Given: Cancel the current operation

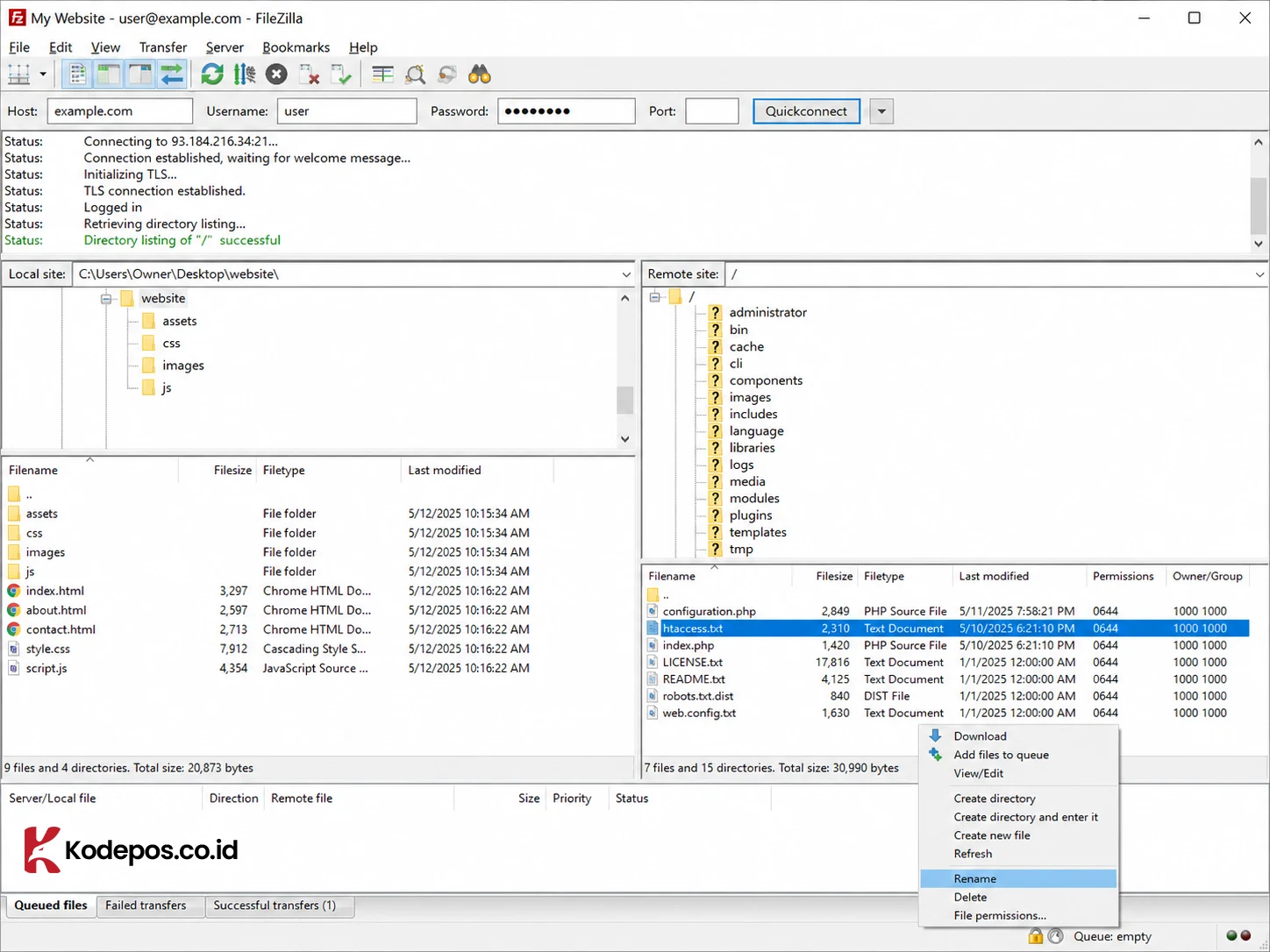Looking at the screenshot, I should (276, 75).
